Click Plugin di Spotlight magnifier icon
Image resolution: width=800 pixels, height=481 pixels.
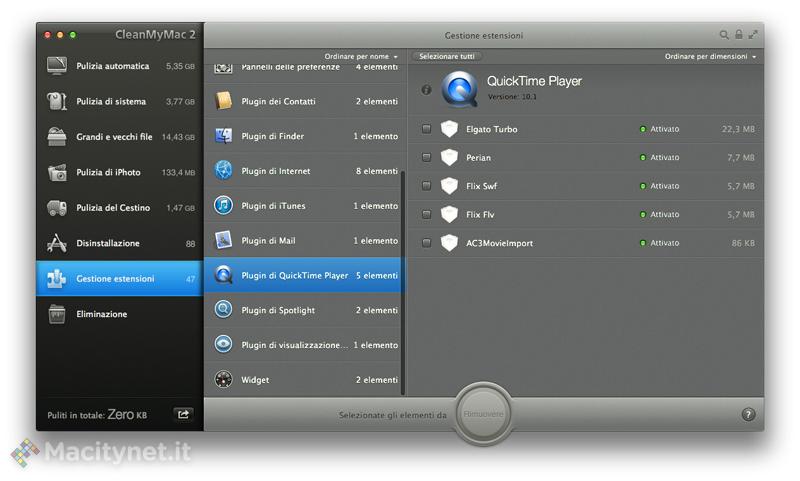point(223,310)
